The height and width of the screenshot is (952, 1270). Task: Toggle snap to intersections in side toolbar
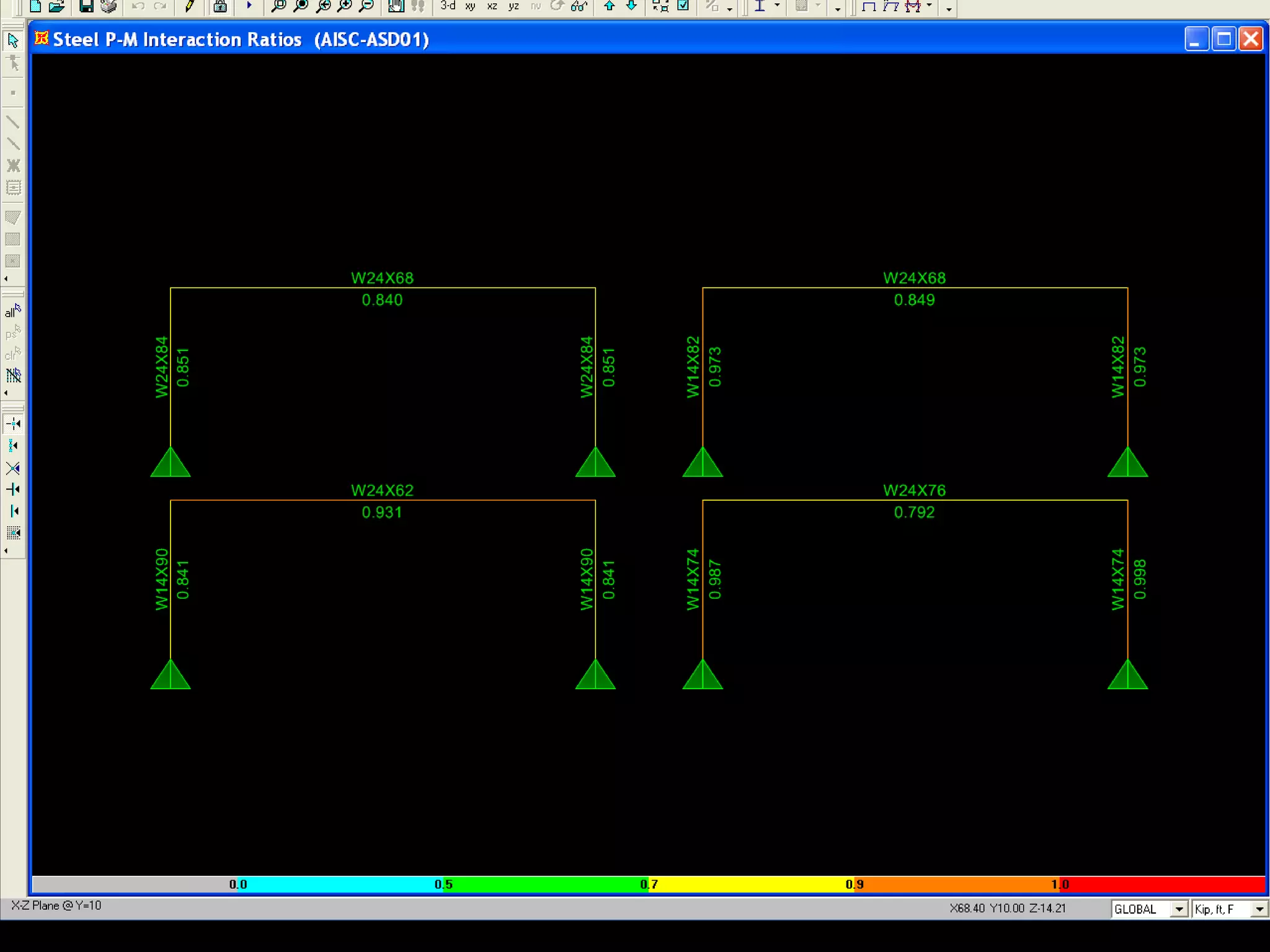pyautogui.click(x=13, y=468)
